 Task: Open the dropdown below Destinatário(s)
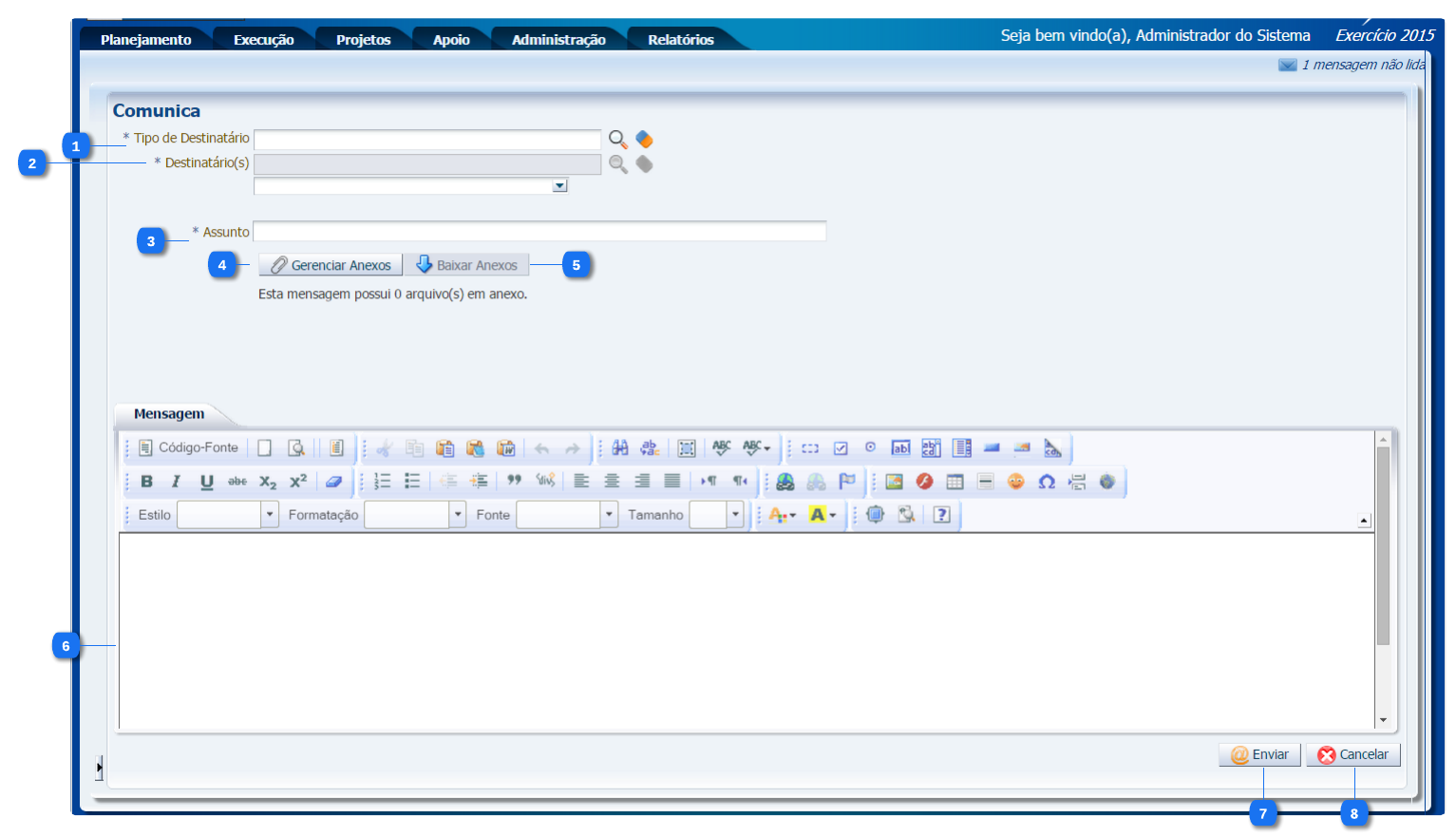559,186
